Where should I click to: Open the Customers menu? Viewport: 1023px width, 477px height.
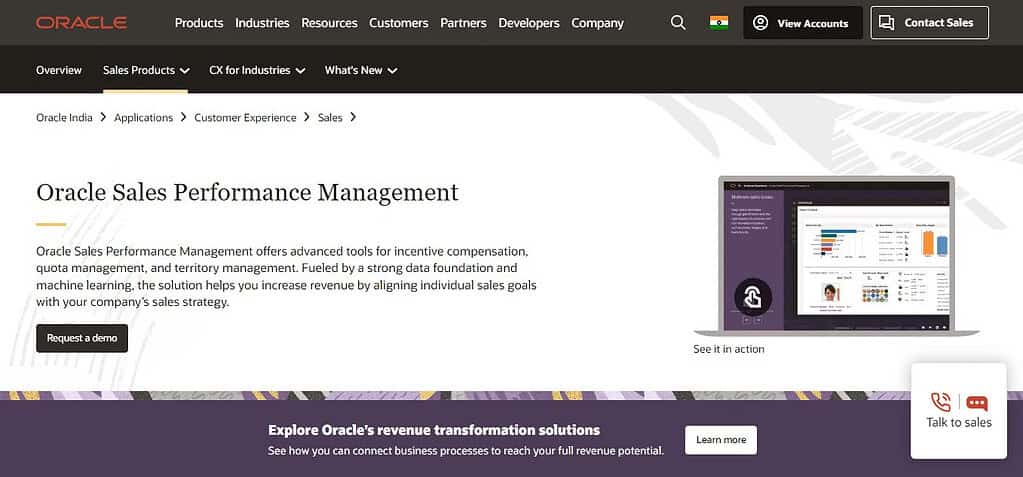[399, 23]
